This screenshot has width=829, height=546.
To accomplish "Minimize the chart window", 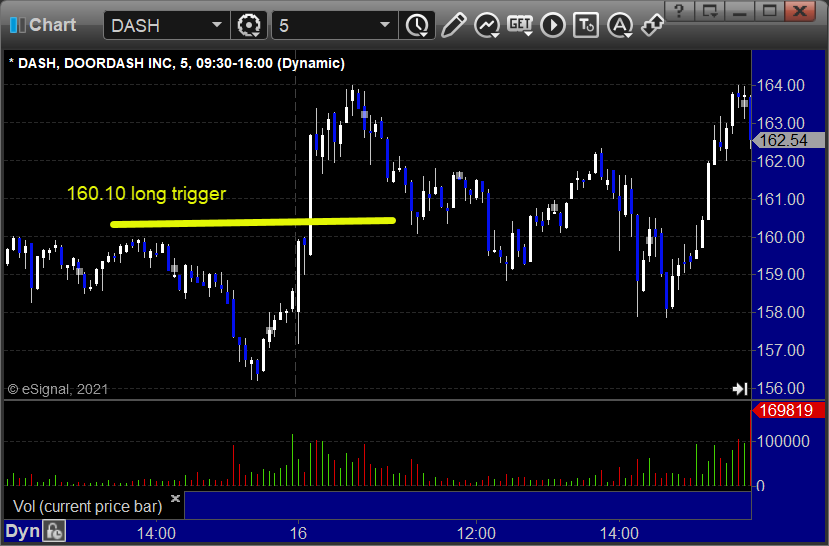I will tap(740, 10).
